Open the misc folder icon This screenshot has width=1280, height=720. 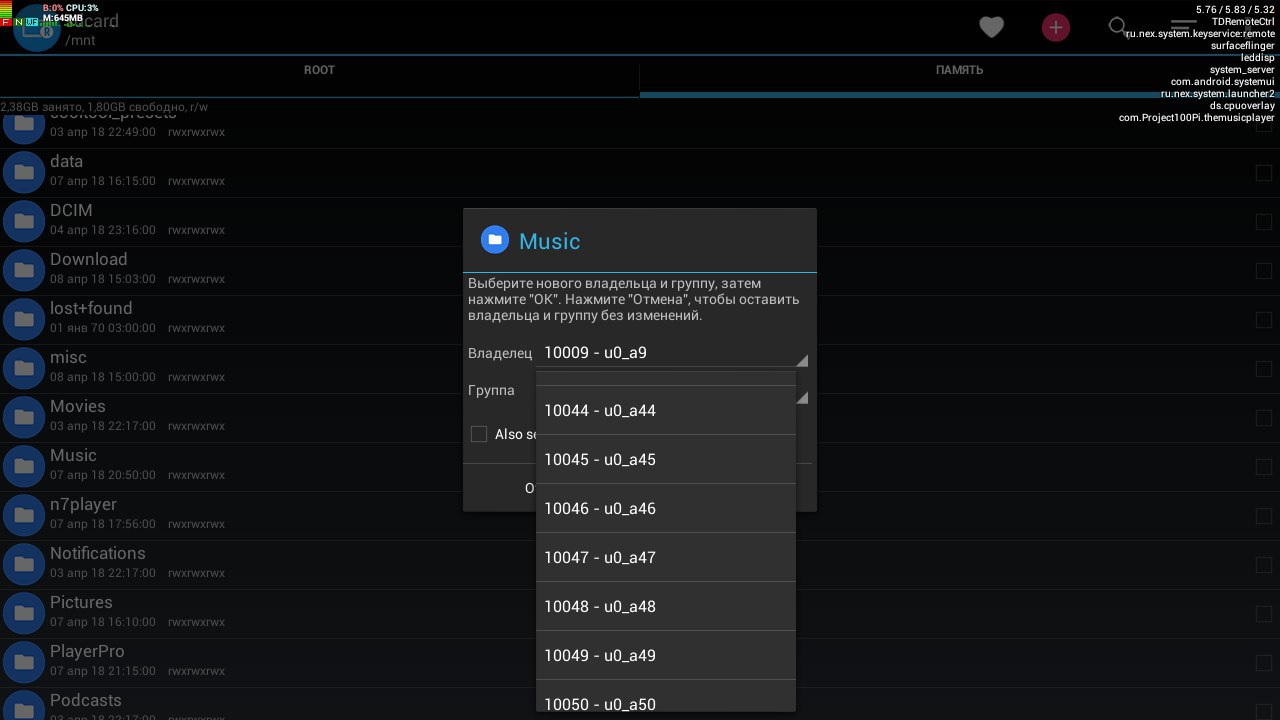click(23, 368)
